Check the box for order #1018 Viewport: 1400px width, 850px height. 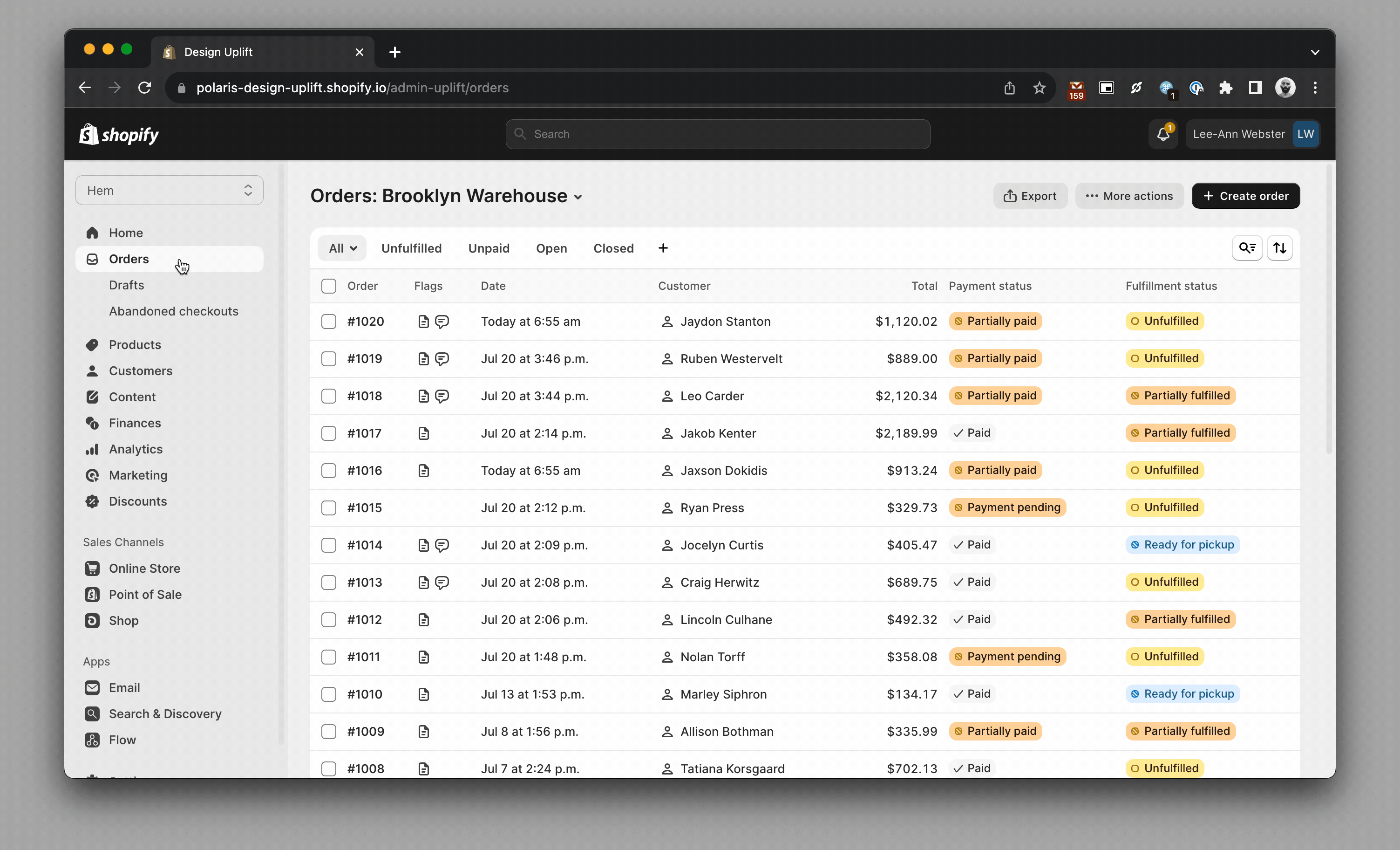pyautogui.click(x=328, y=396)
